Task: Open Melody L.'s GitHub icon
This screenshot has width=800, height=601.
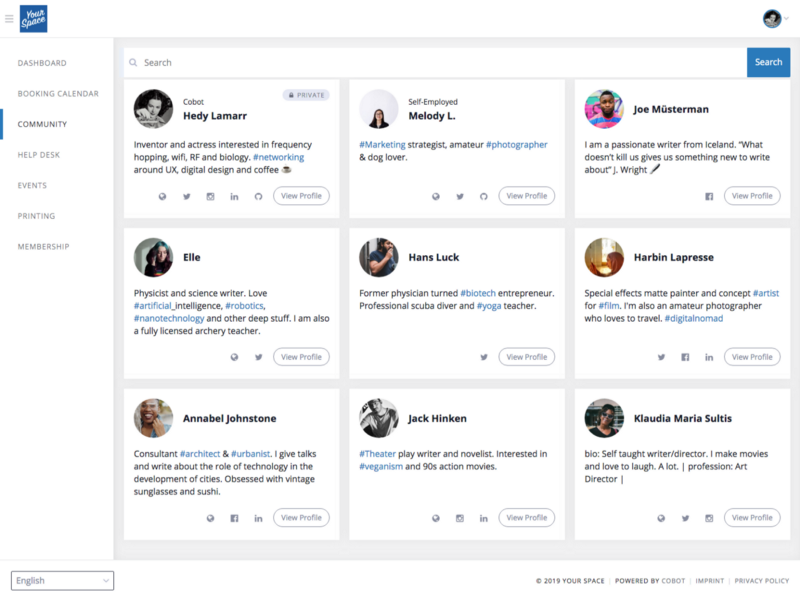Action: [x=484, y=196]
